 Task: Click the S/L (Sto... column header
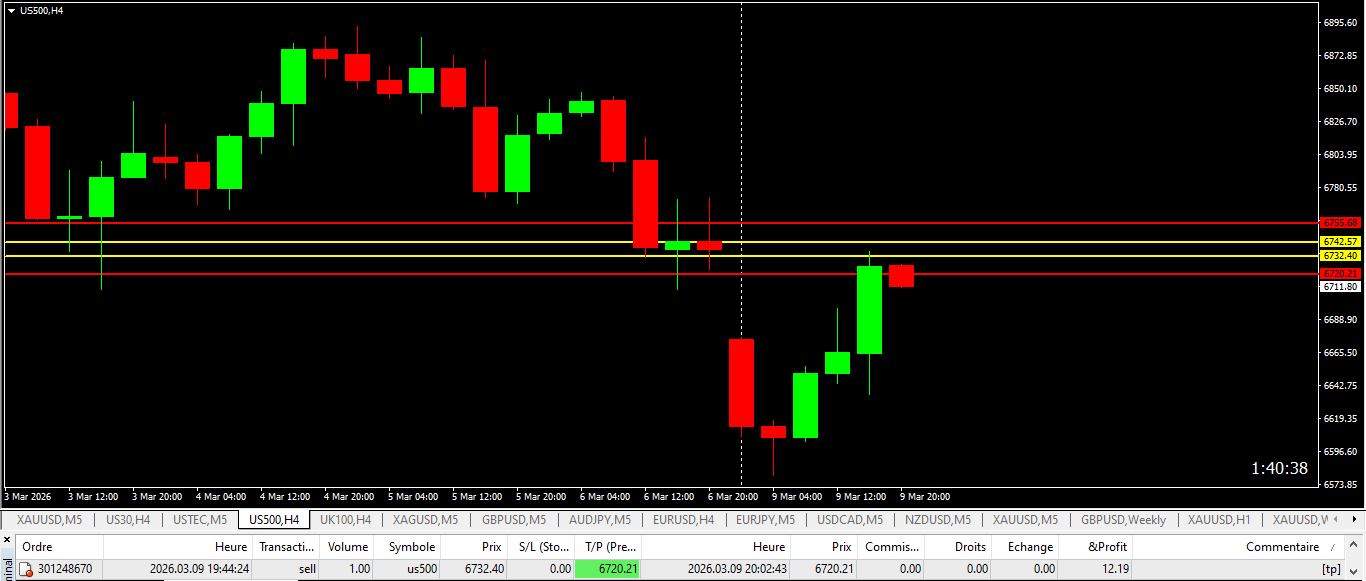(540, 547)
